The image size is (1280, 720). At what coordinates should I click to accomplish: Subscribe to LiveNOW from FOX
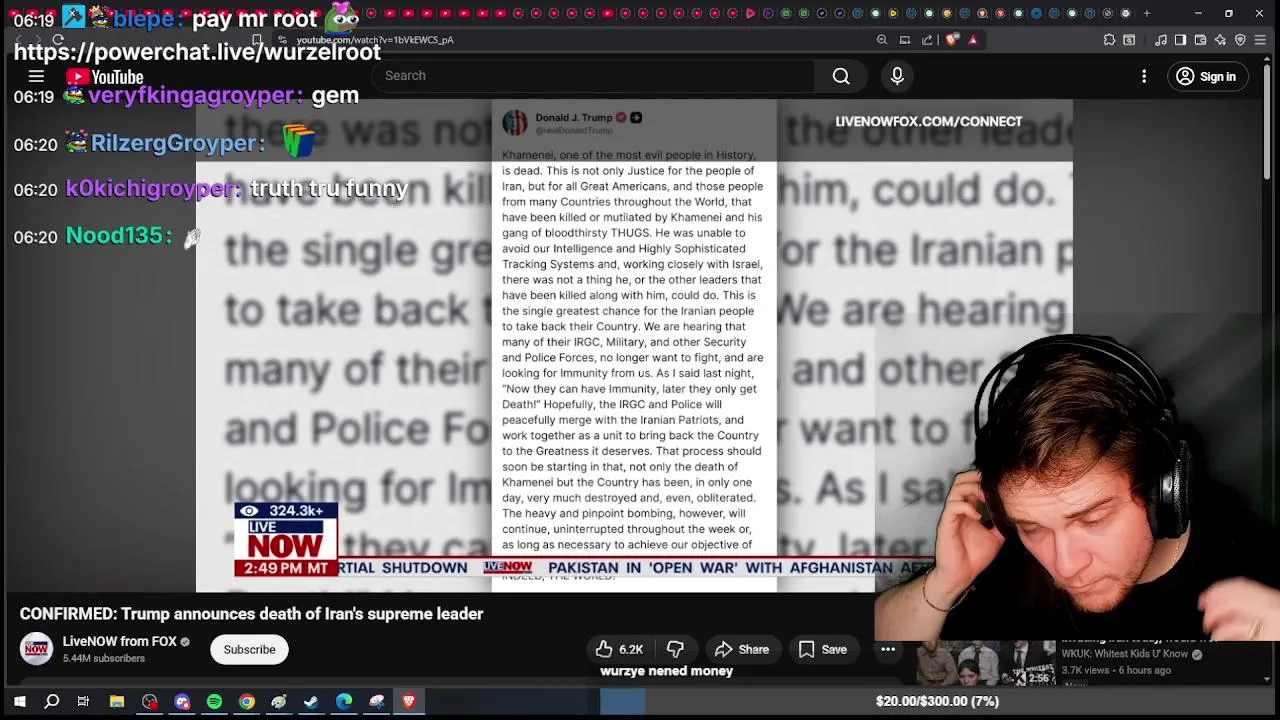click(x=249, y=649)
